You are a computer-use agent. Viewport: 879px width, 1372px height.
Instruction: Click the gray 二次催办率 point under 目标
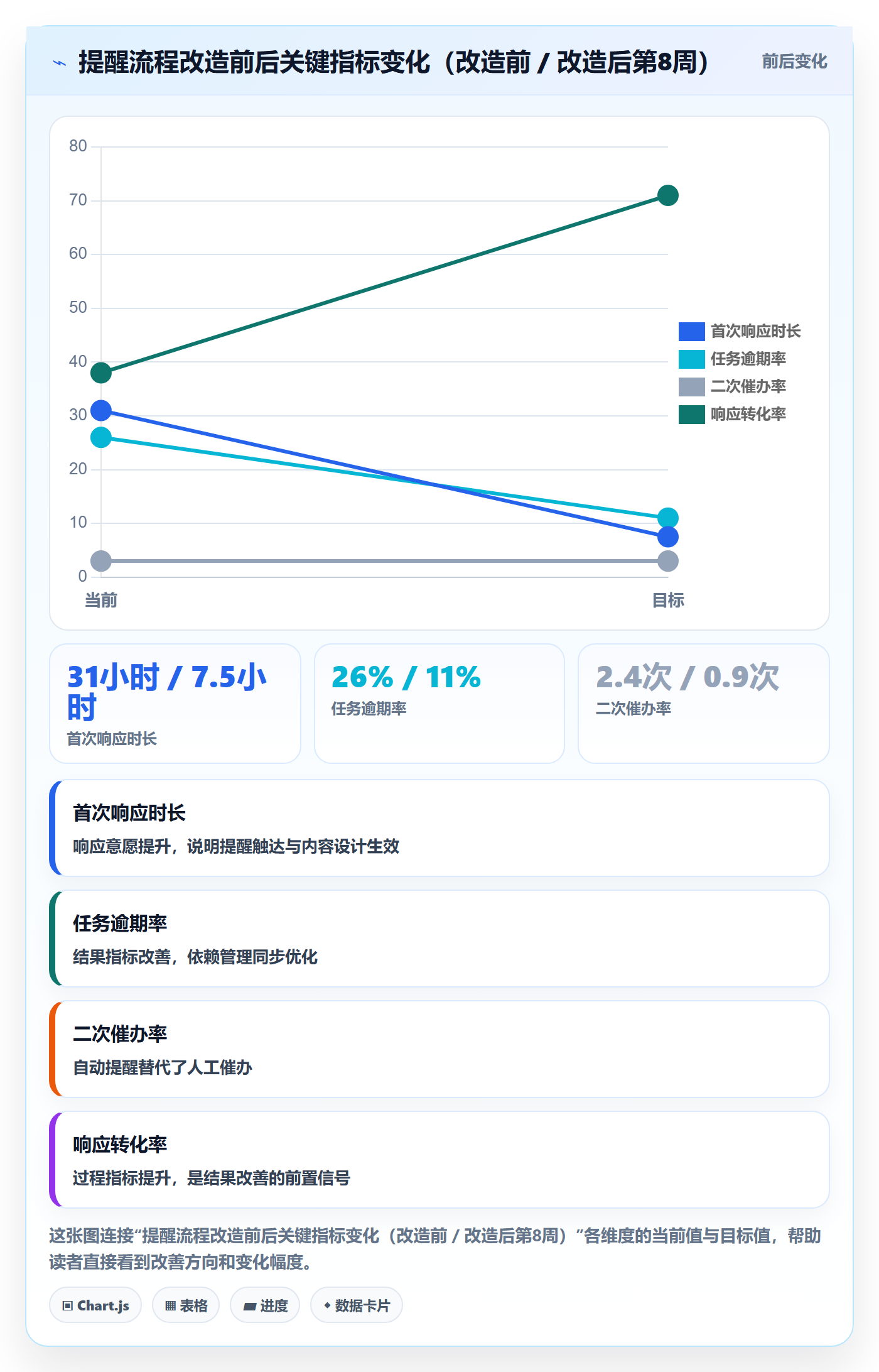667,561
